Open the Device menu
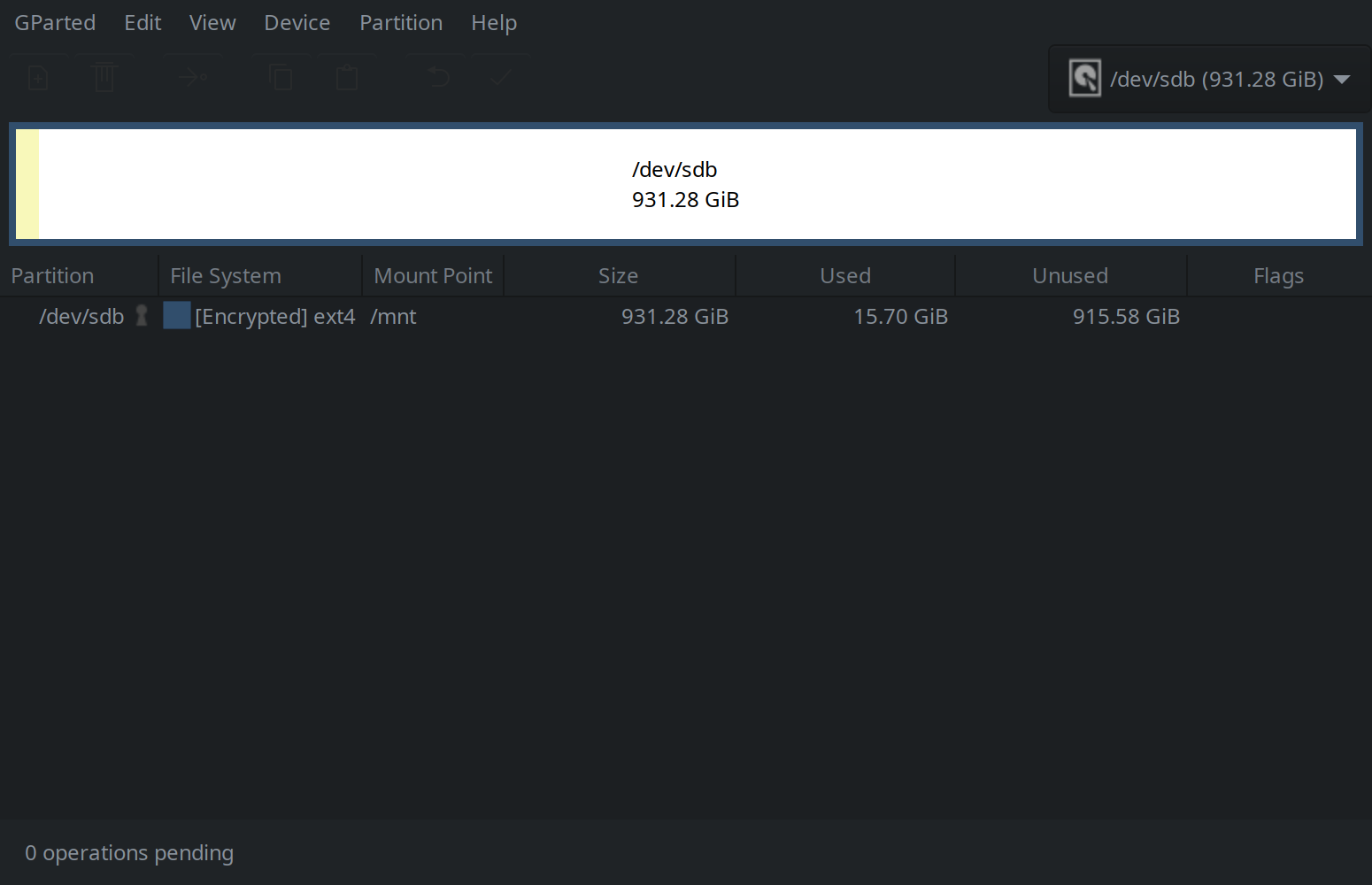Viewport: 1372px width, 885px height. [x=297, y=23]
